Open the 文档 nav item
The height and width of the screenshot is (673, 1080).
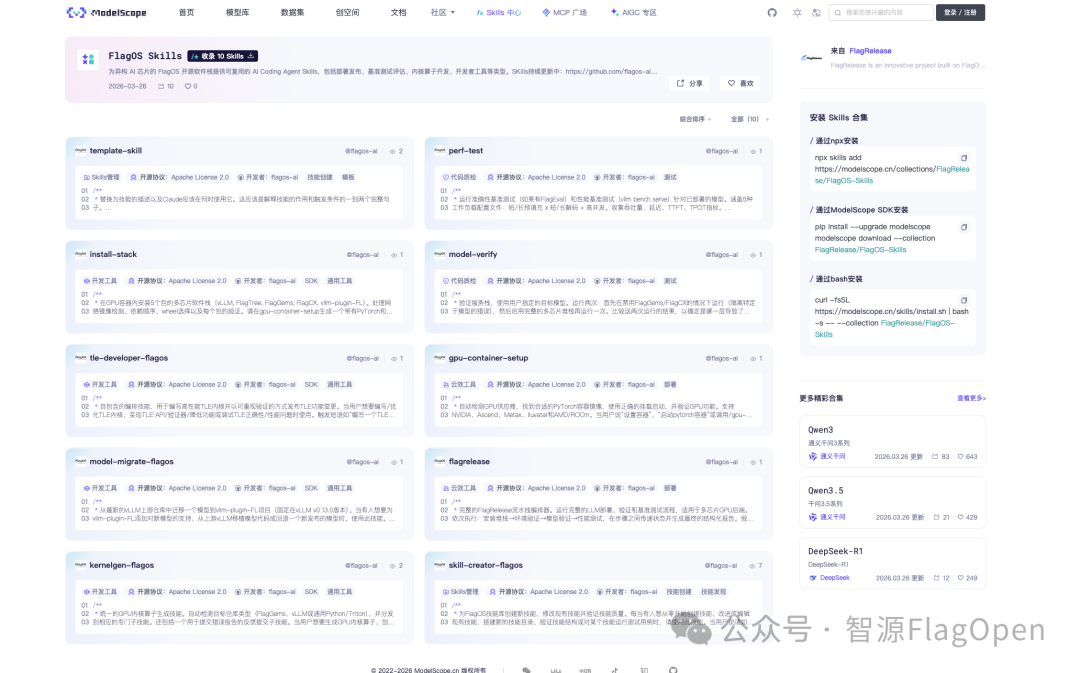pyautogui.click(x=398, y=12)
